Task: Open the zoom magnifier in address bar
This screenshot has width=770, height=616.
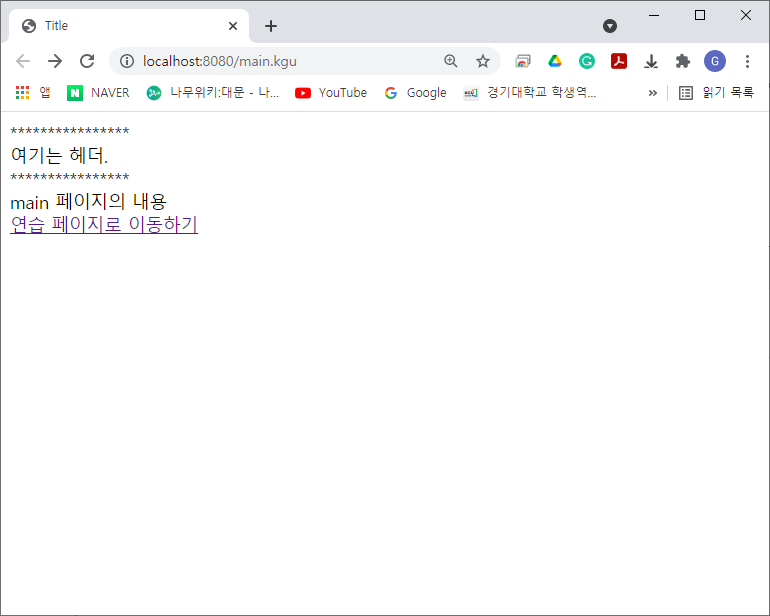Action: (x=451, y=61)
